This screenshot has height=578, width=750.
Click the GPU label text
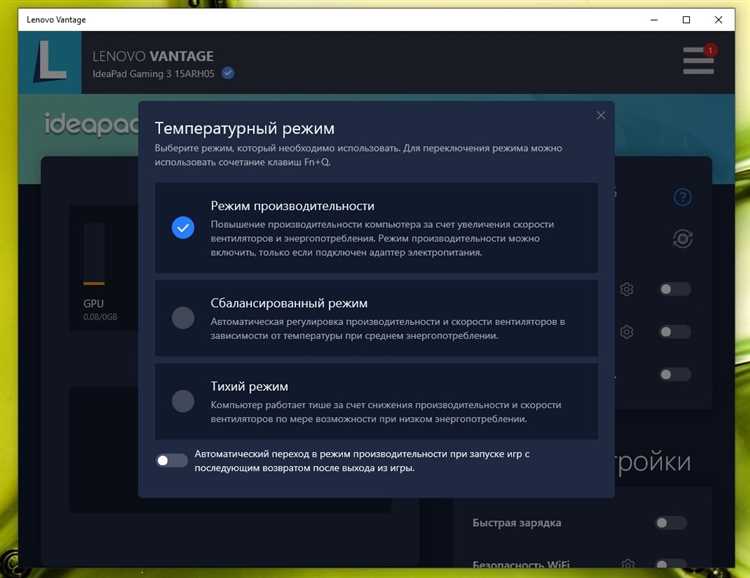(x=93, y=303)
